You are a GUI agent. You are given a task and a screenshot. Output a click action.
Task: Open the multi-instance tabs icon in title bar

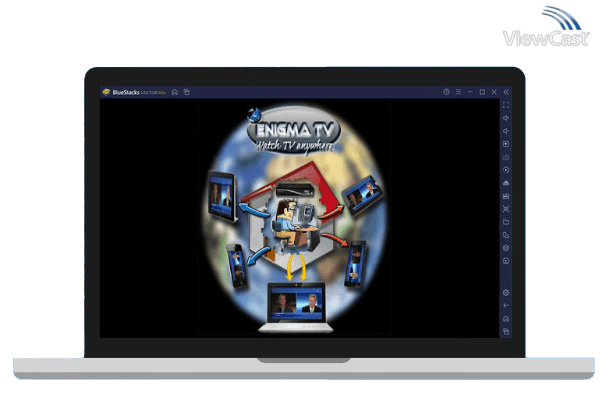pyautogui.click(x=187, y=92)
